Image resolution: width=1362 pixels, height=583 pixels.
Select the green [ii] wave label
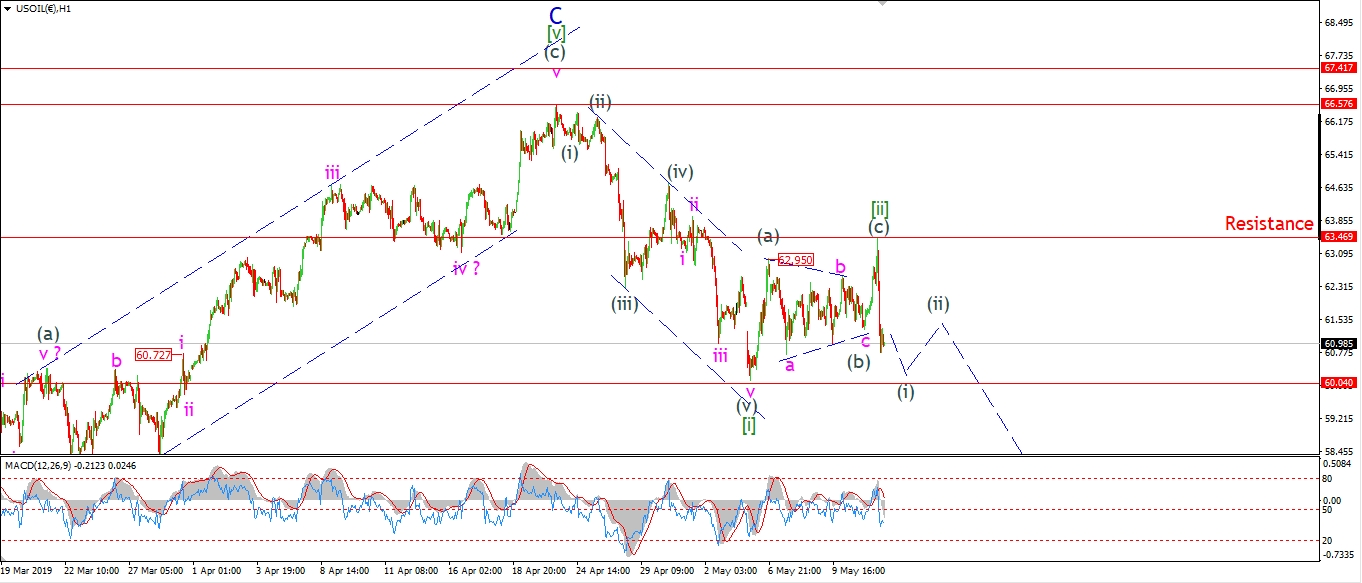click(880, 209)
